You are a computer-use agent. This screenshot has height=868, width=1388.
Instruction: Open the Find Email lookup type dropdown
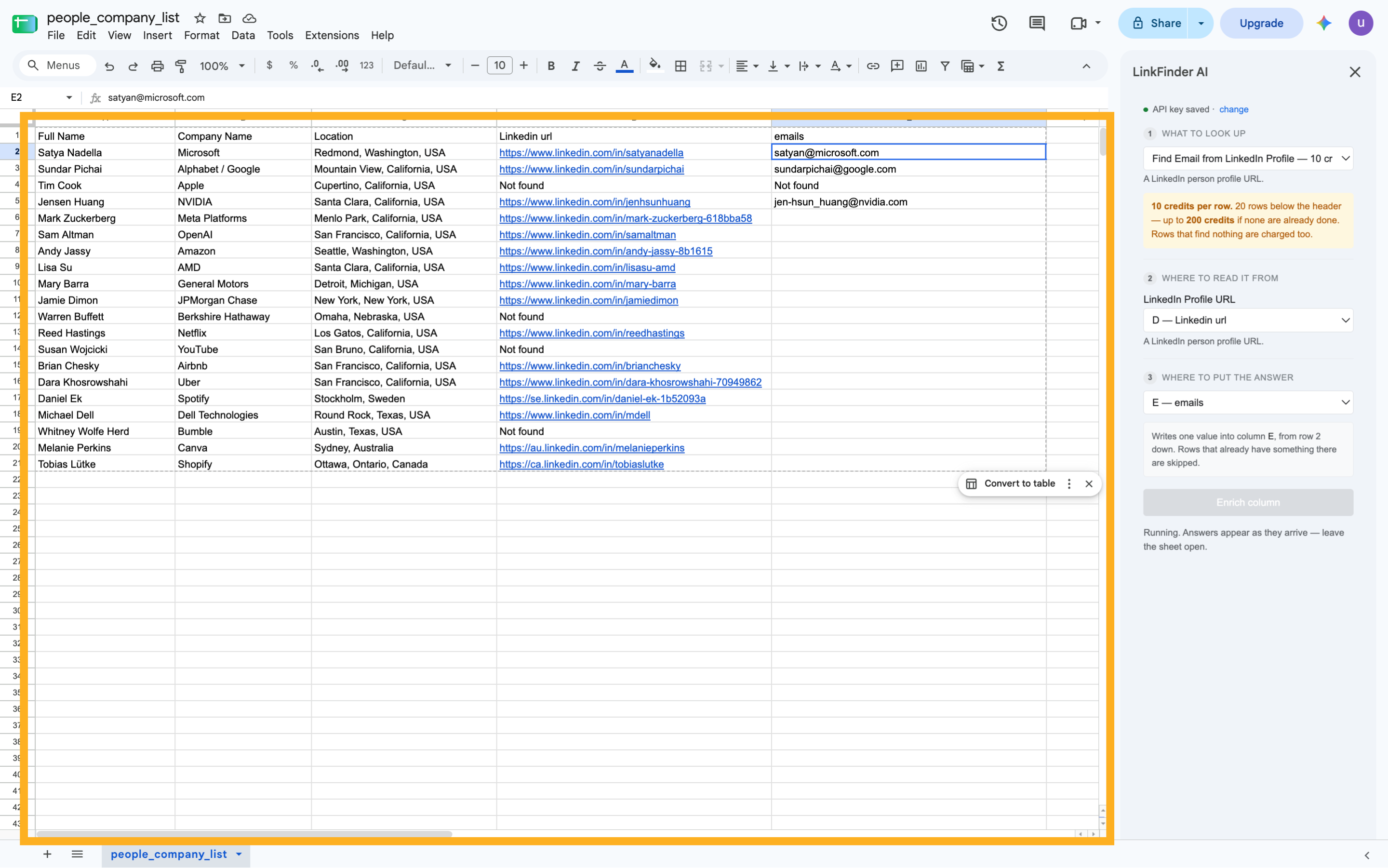[1248, 159]
